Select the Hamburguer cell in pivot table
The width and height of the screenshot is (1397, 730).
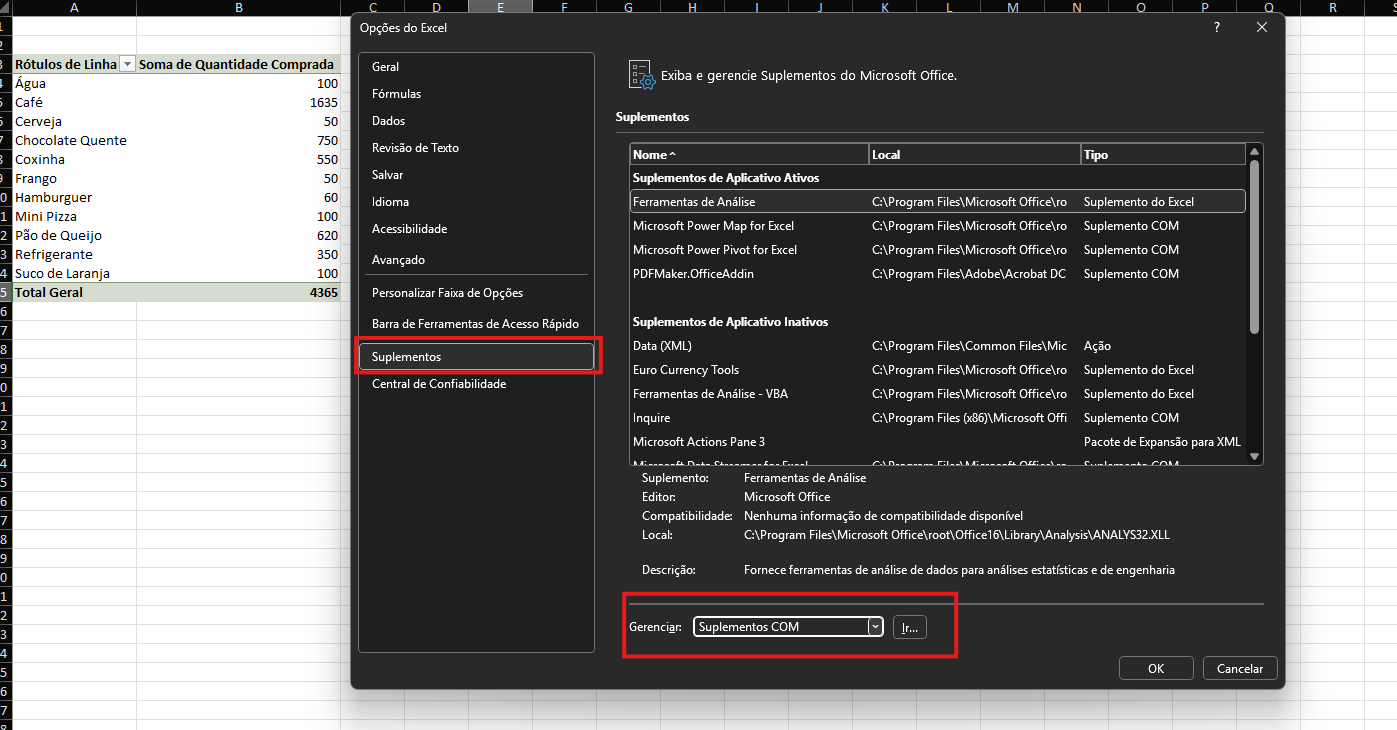click(x=75, y=198)
